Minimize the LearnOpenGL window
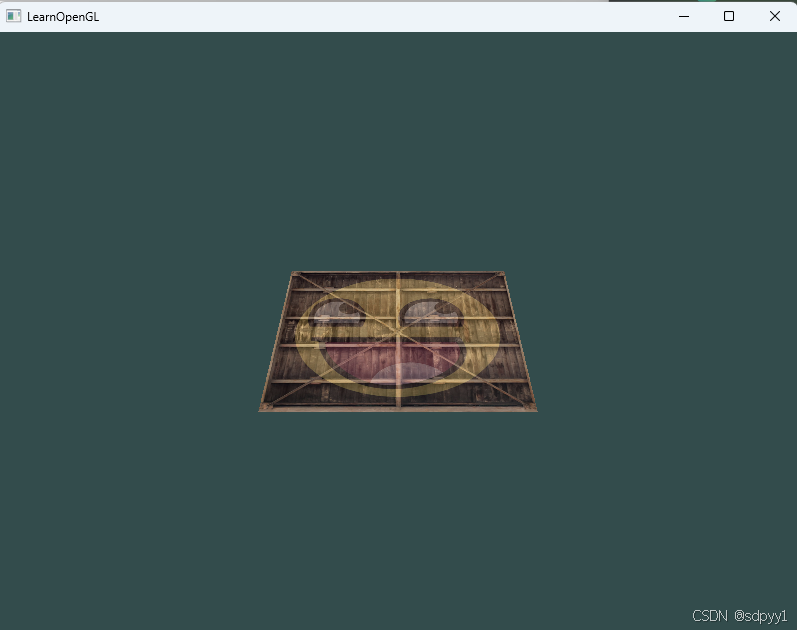This screenshot has width=797, height=630. [x=684, y=16]
